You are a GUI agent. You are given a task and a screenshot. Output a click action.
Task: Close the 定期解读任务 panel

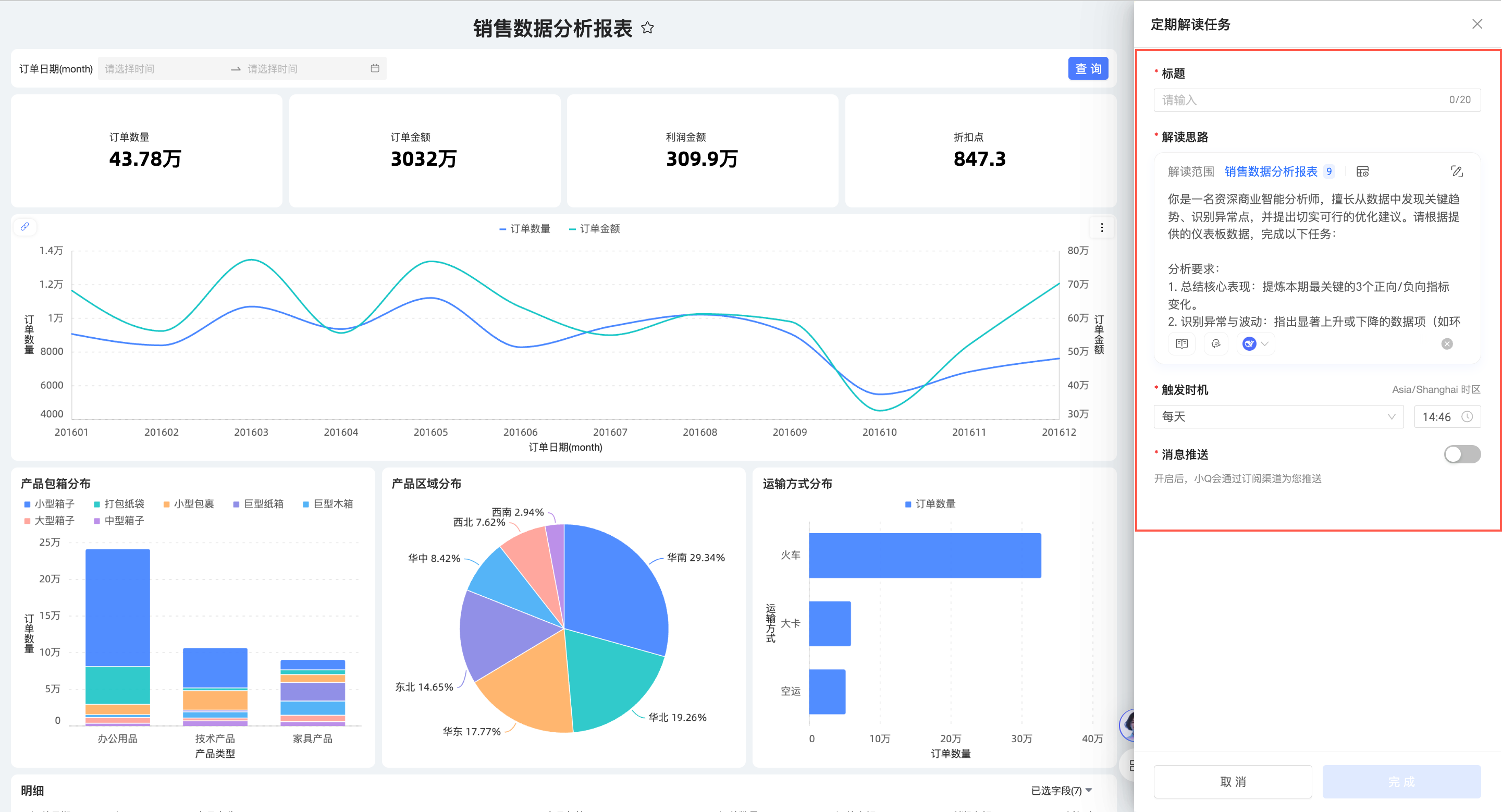[x=1477, y=24]
